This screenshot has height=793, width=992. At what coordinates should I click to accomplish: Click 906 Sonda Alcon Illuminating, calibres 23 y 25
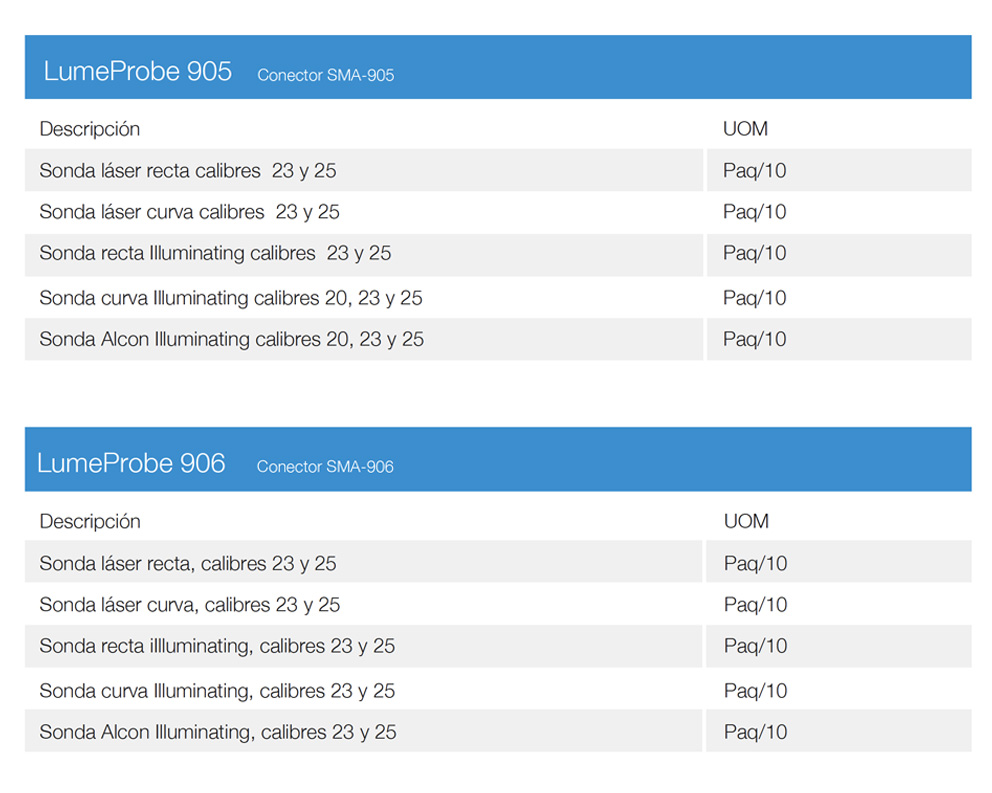(x=218, y=732)
